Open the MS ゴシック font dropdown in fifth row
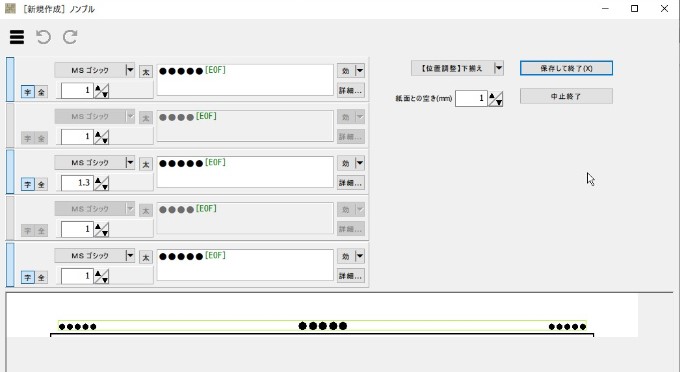 95,256
